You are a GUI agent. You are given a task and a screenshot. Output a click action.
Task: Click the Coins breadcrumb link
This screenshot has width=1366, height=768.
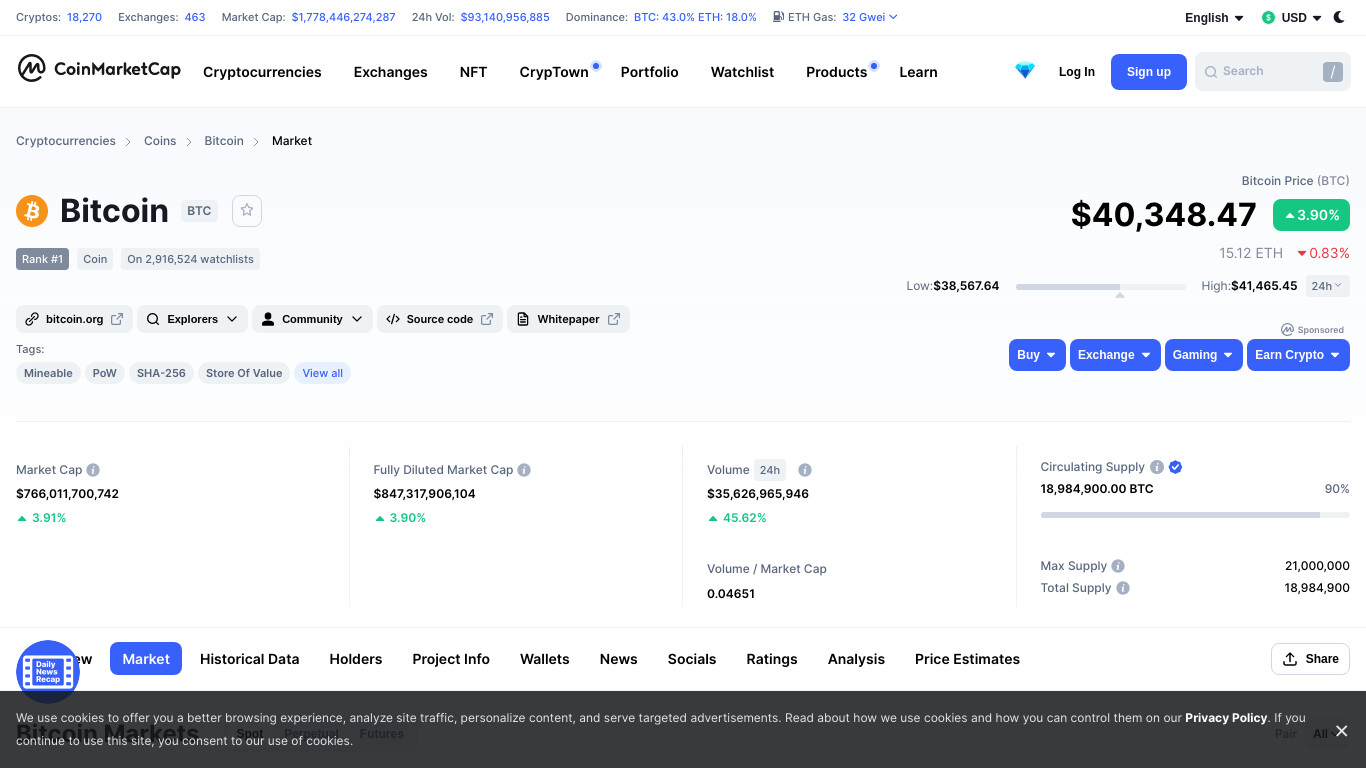[x=160, y=141]
